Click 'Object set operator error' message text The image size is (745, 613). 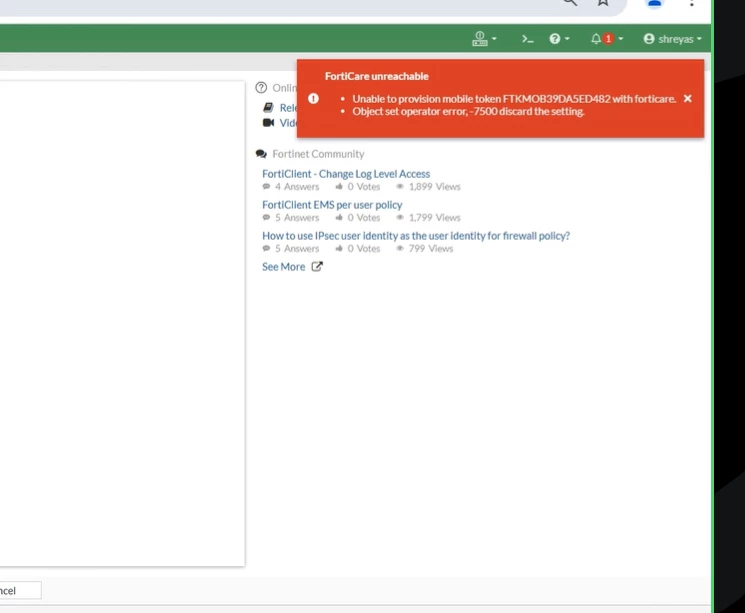[468, 111]
